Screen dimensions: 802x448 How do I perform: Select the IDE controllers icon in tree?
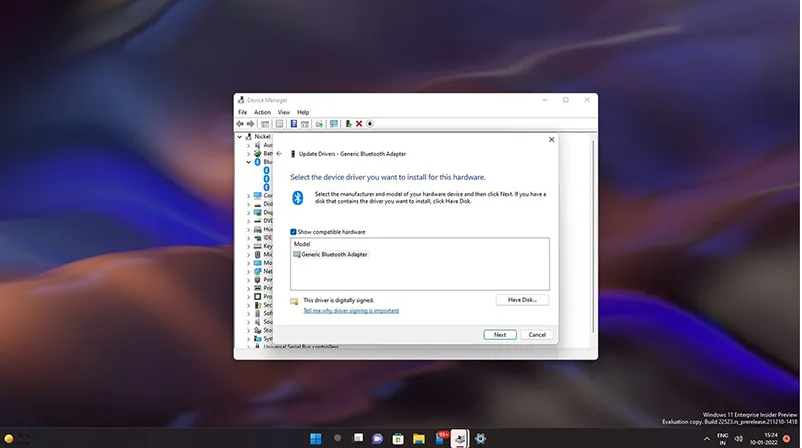258,238
